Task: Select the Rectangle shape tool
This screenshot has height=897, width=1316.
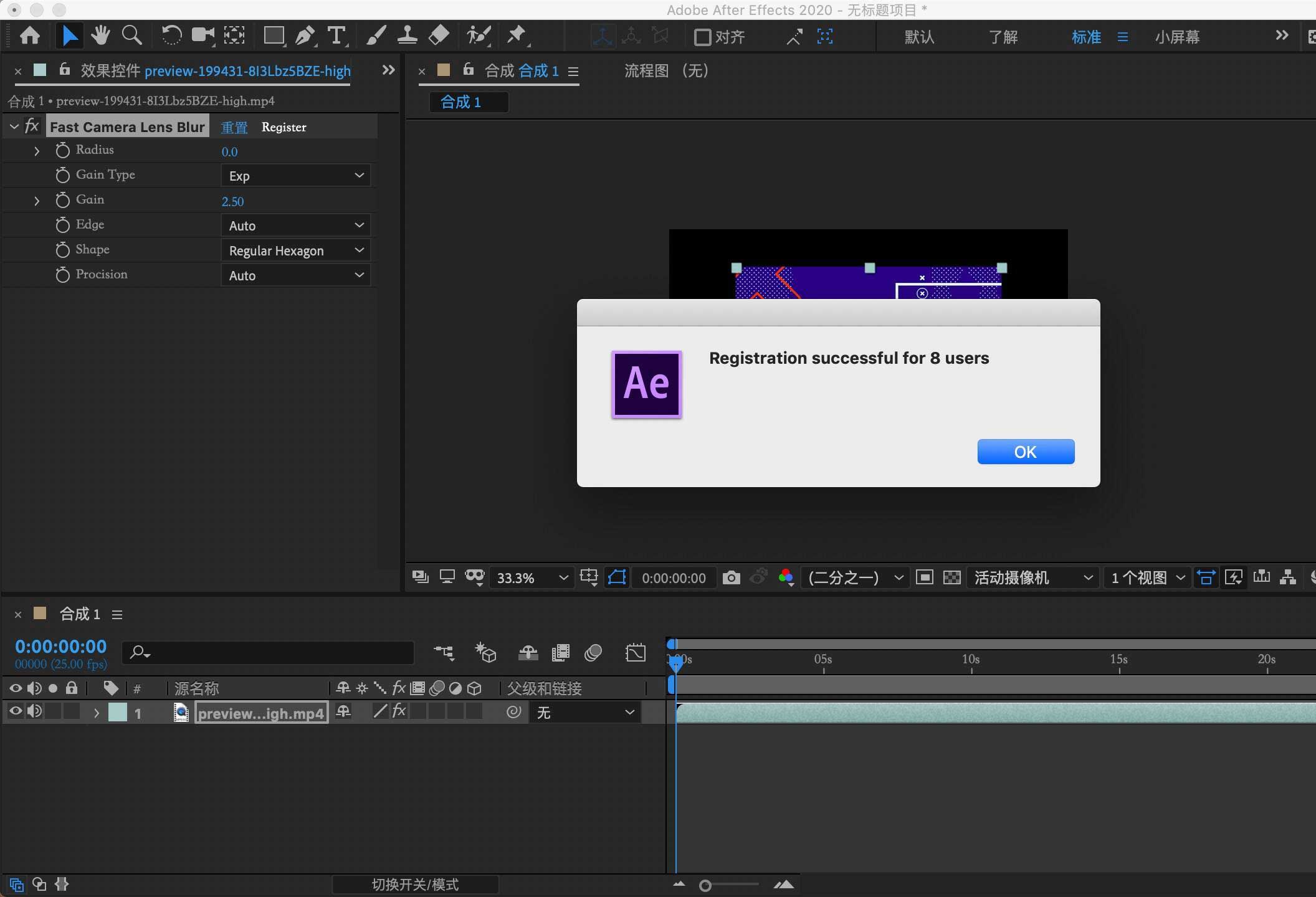Action: tap(274, 36)
